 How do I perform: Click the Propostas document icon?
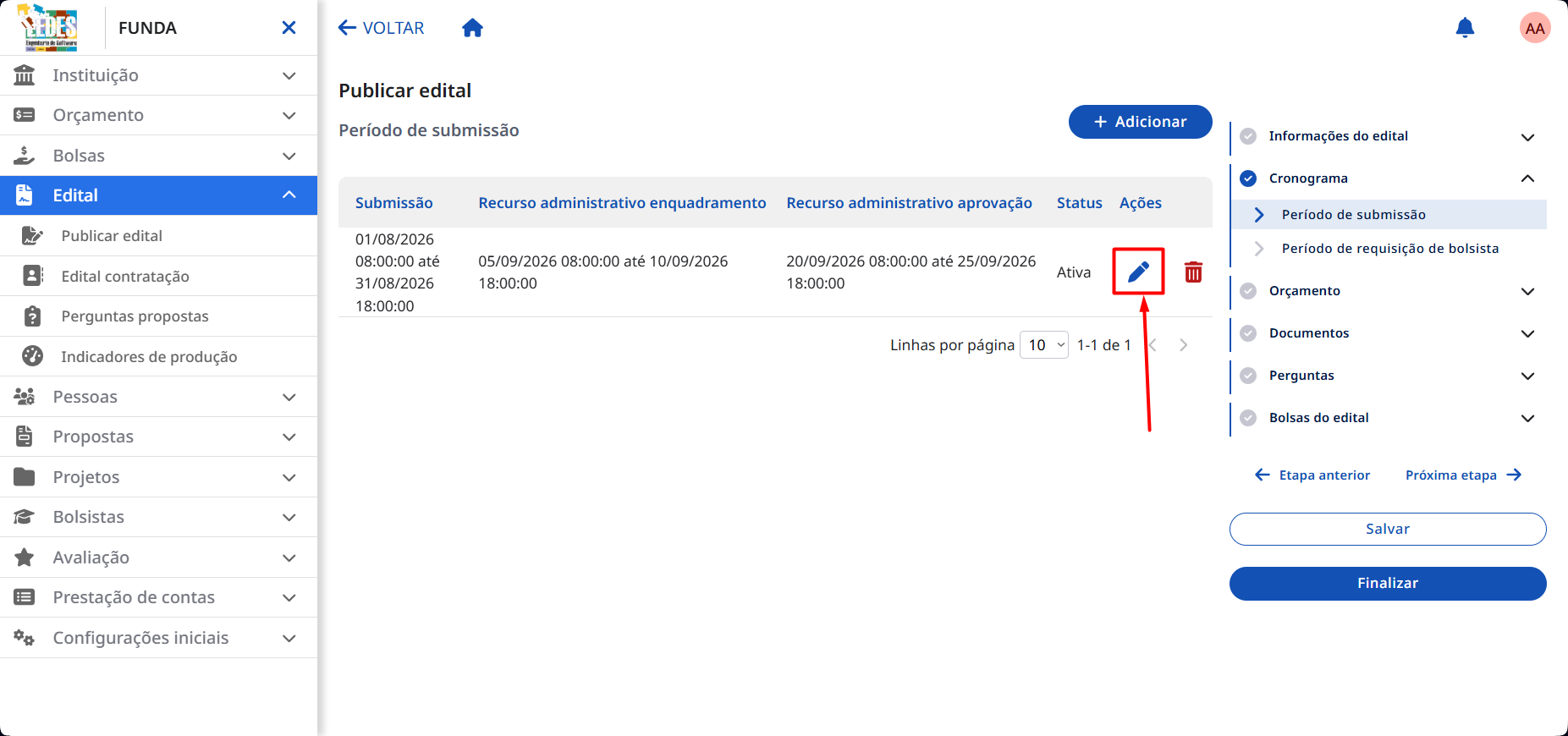pyautogui.click(x=25, y=437)
